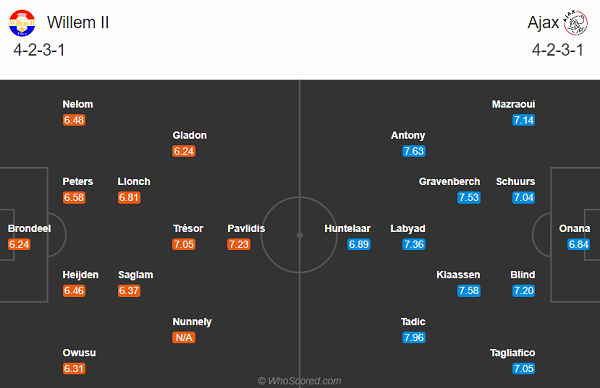Click Pavlidis' 7.23 rating badge
The height and width of the screenshot is (388, 600).
[239, 244]
